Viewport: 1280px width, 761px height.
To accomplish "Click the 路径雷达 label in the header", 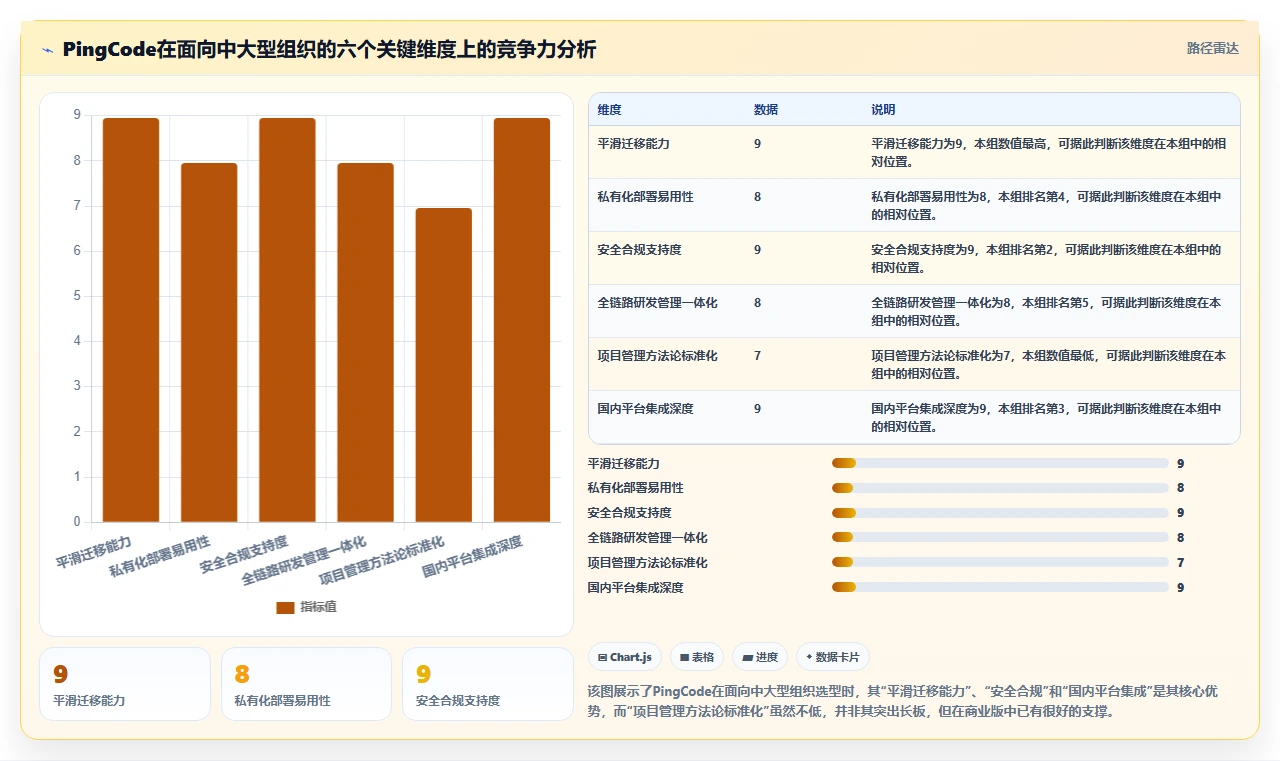I will (1213, 48).
